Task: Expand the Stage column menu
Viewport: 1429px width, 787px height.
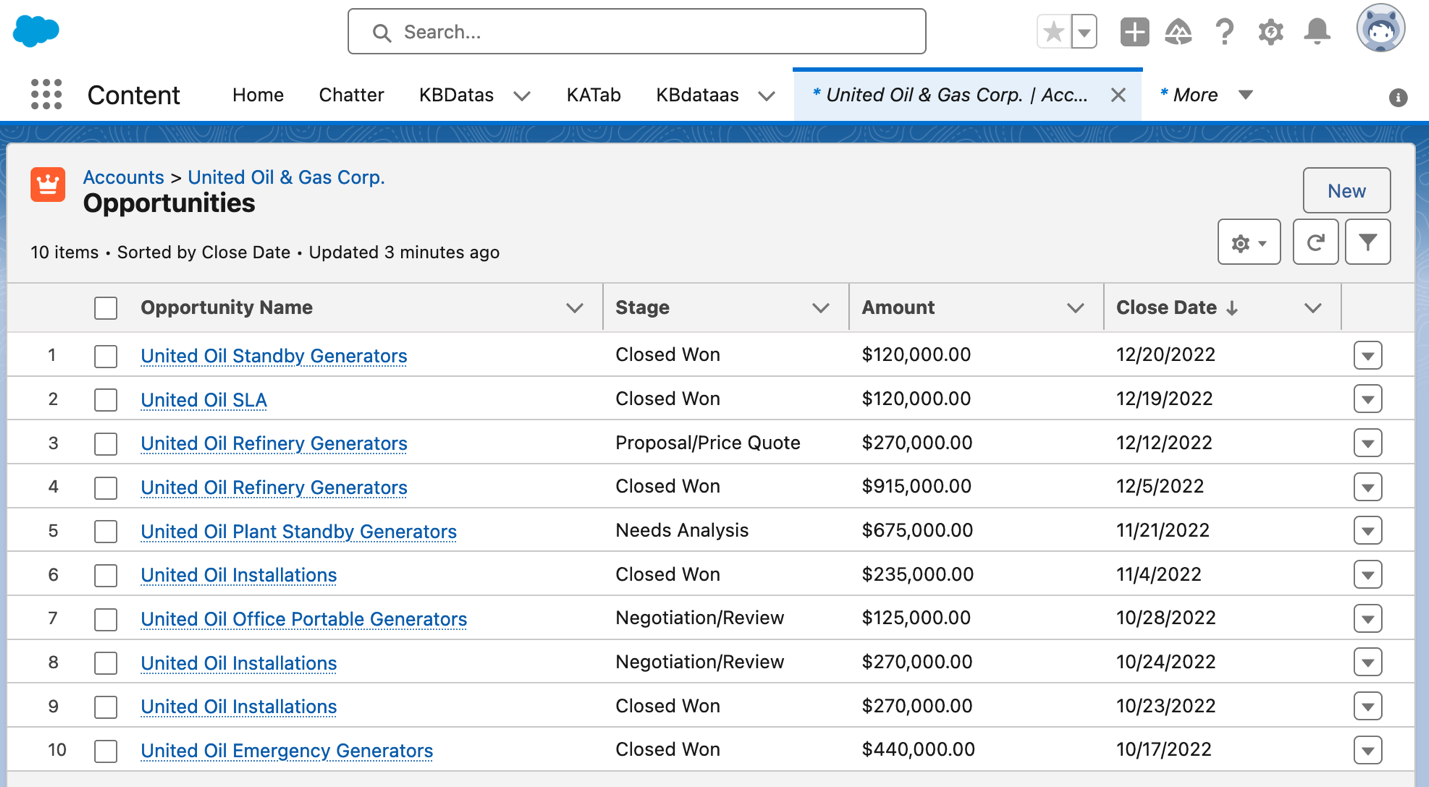Action: 820,308
